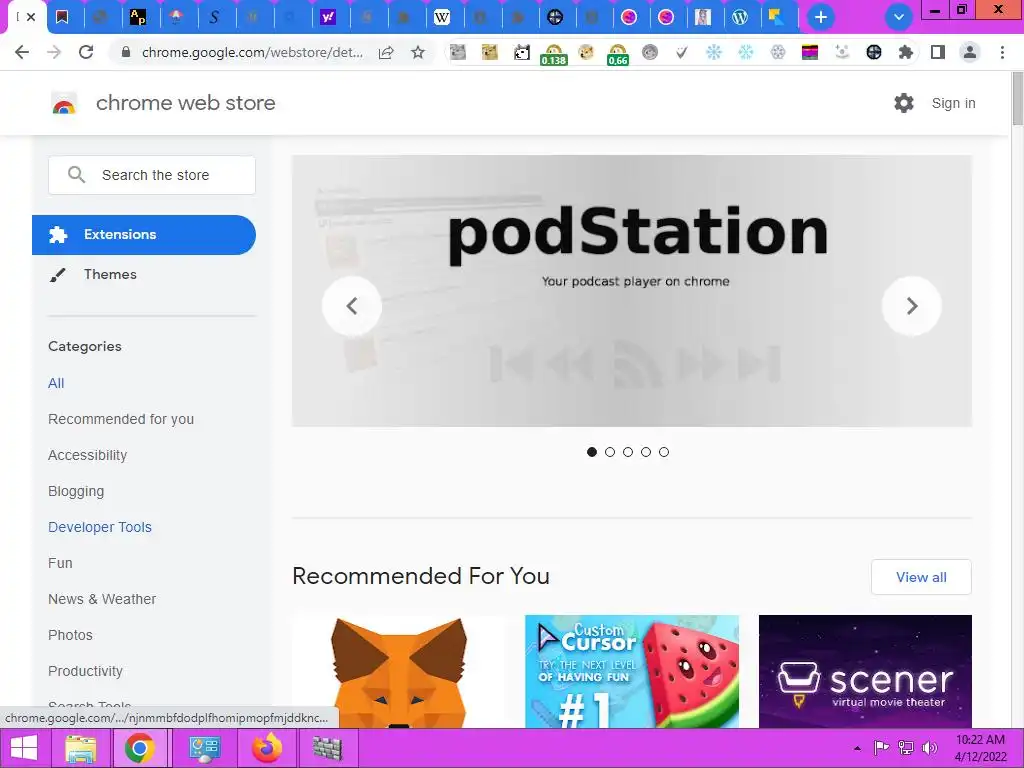Open the brick wall firewall taskbar icon

(x=327, y=748)
